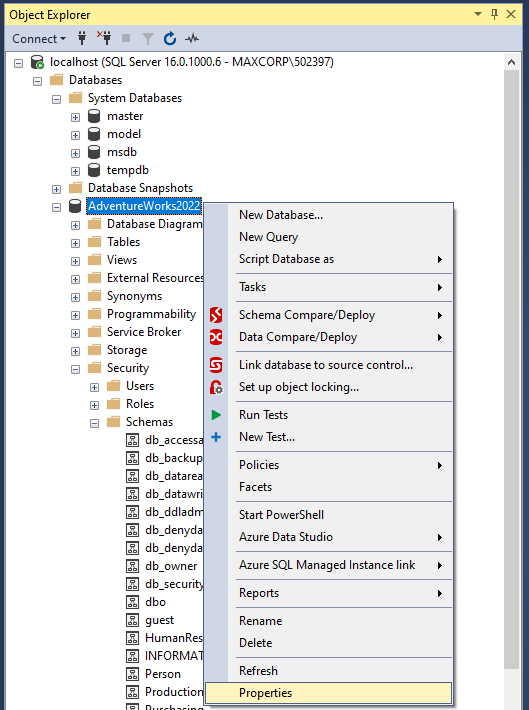Collapse the AdventureWorks2022 database node
Viewport: 529px width, 710px height.
pyautogui.click(x=56, y=207)
